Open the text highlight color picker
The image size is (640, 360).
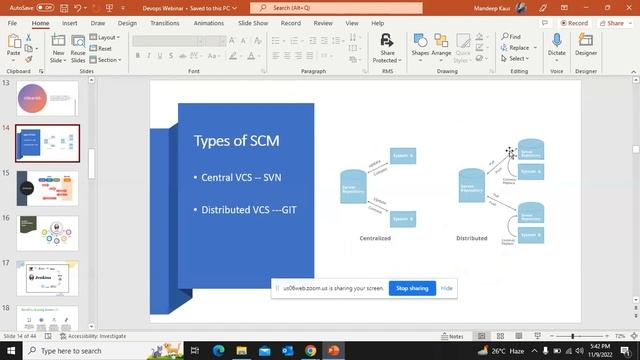[x=241, y=56]
